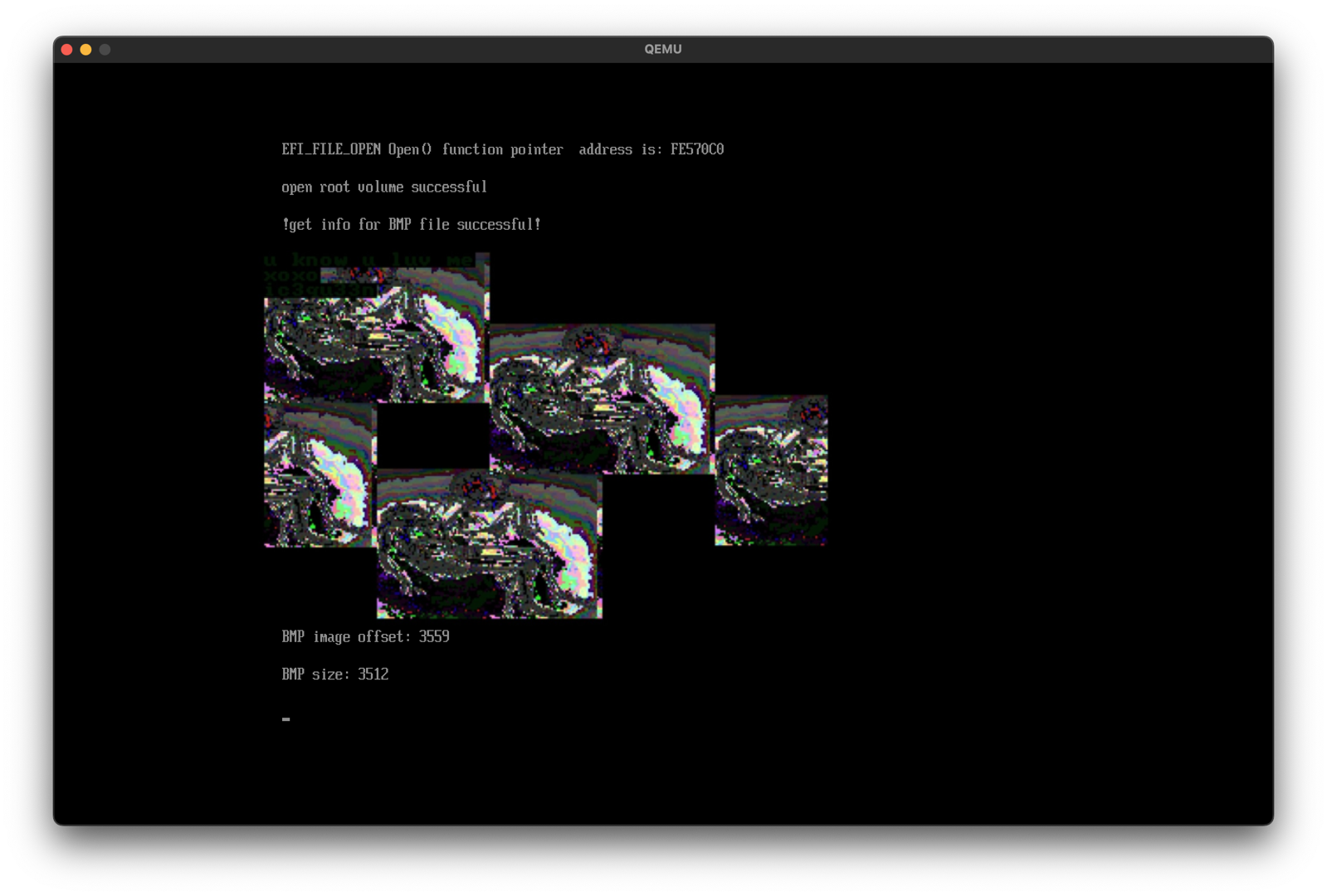
Task: Click the text cursor below BMP size
Action: coord(285,719)
